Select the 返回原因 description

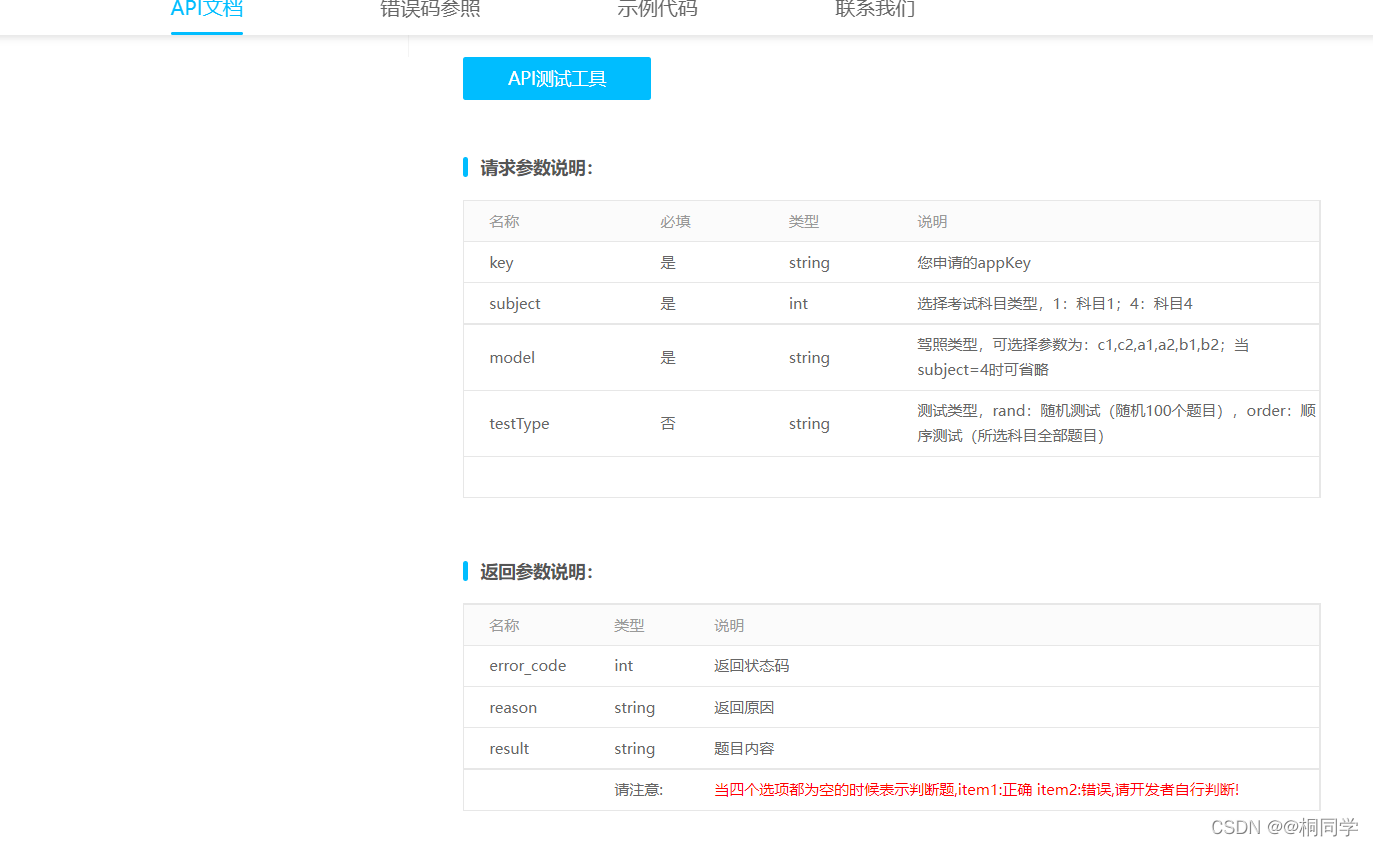coord(744,708)
